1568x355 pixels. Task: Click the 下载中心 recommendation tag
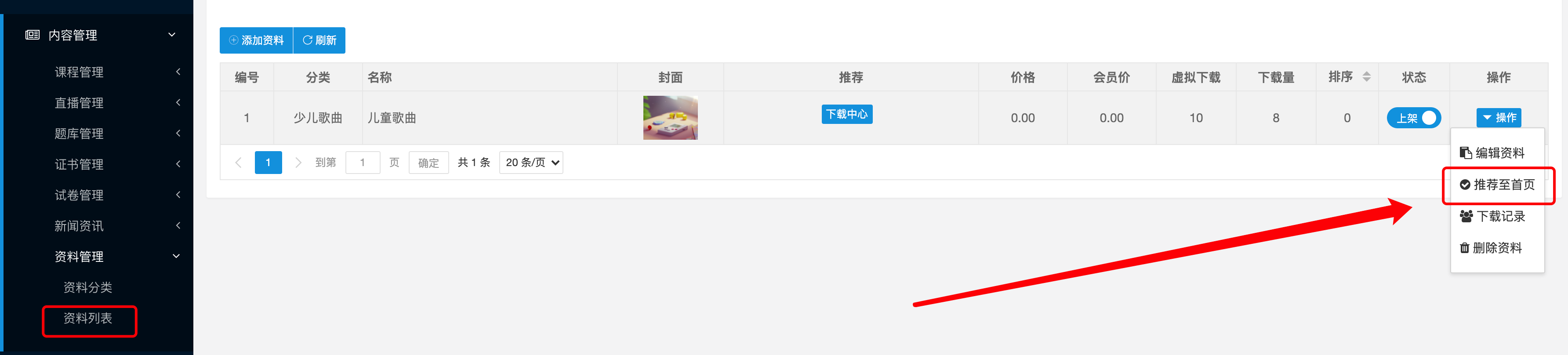pyautogui.click(x=847, y=114)
